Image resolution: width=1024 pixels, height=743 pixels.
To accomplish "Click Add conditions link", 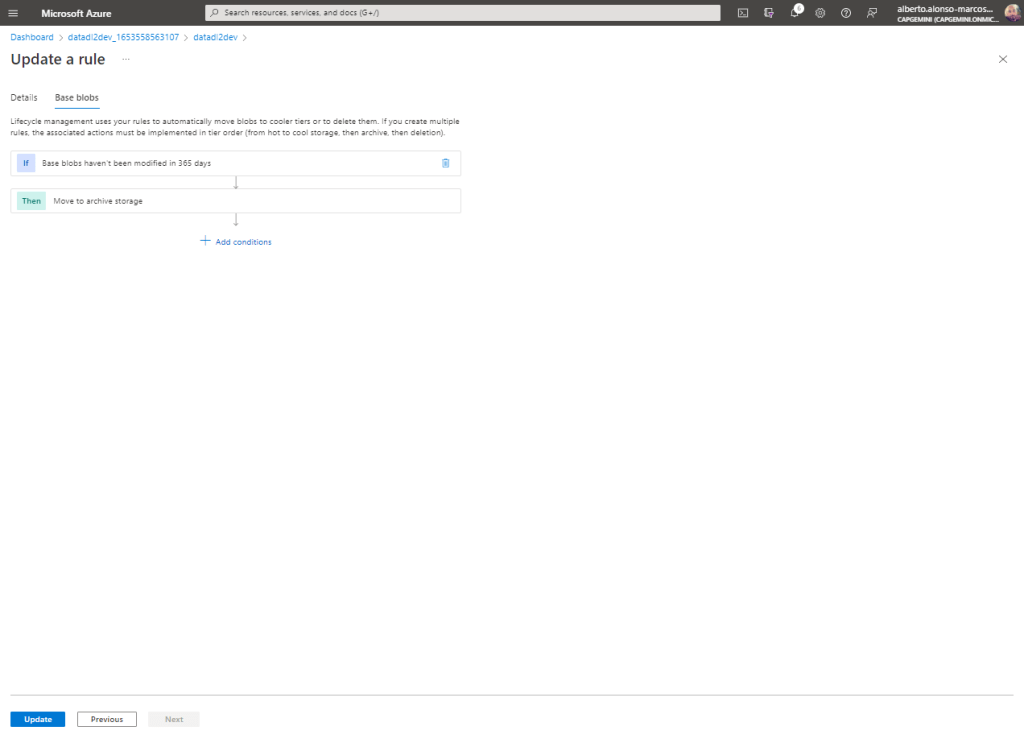I will [236, 242].
